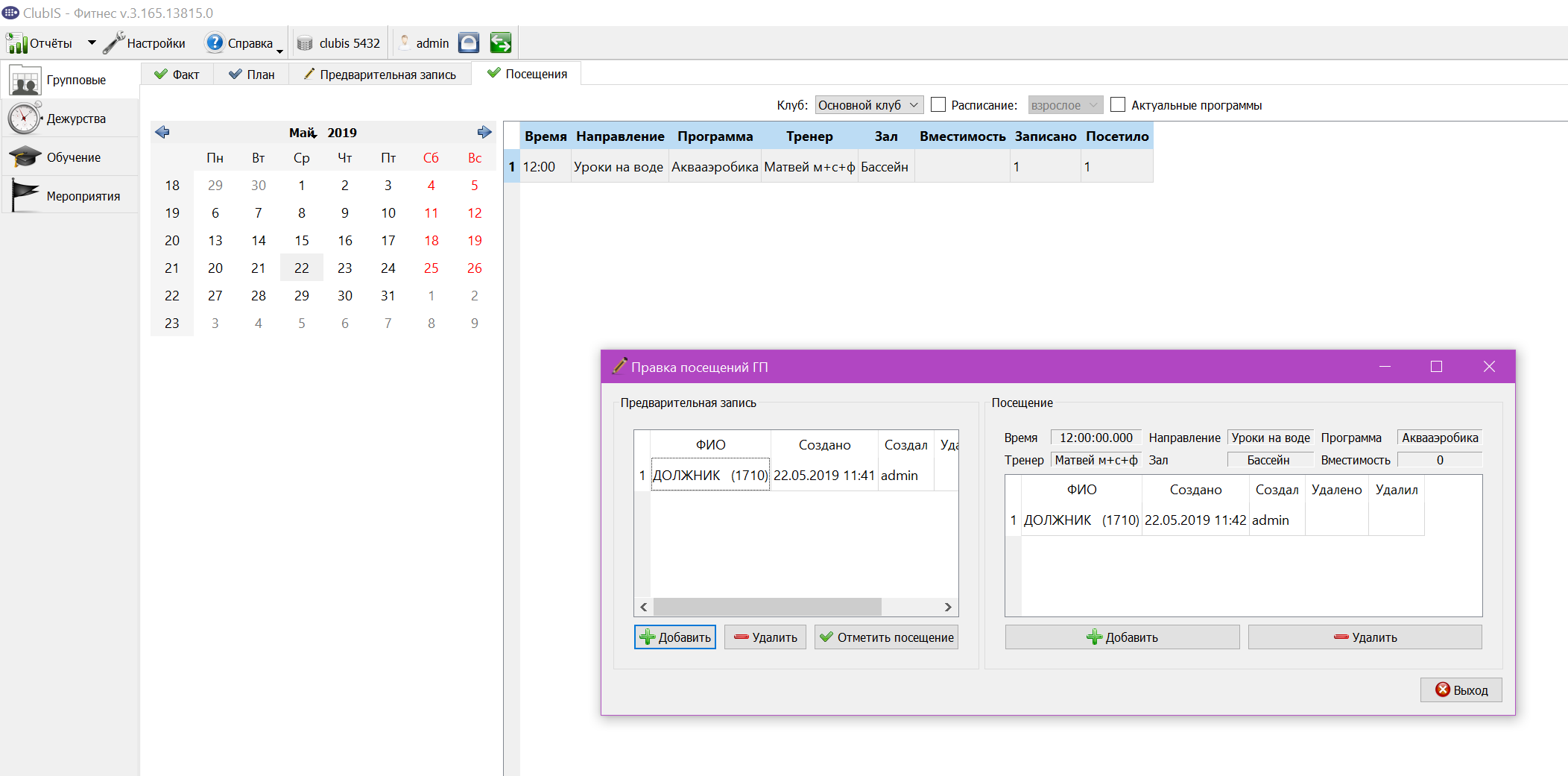The image size is (1568, 776).
Task: Open the Мероприятия flag section
Action: (x=70, y=196)
